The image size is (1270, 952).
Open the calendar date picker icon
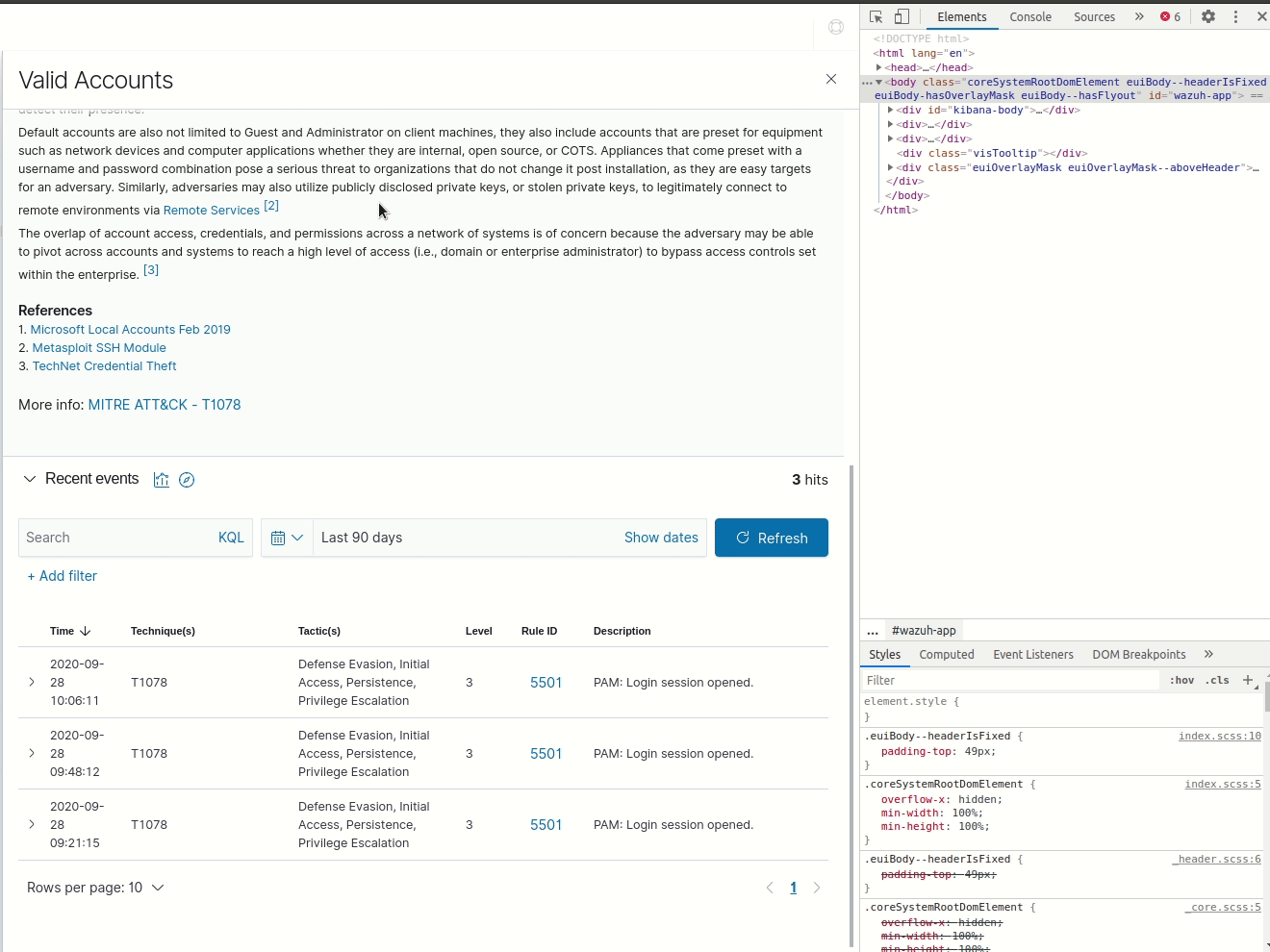(280, 538)
